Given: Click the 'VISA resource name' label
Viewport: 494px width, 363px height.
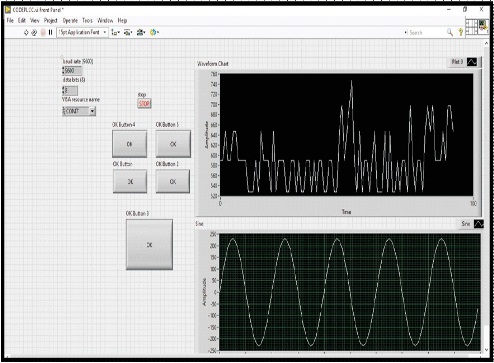Looking at the screenshot, I should pos(81,100).
